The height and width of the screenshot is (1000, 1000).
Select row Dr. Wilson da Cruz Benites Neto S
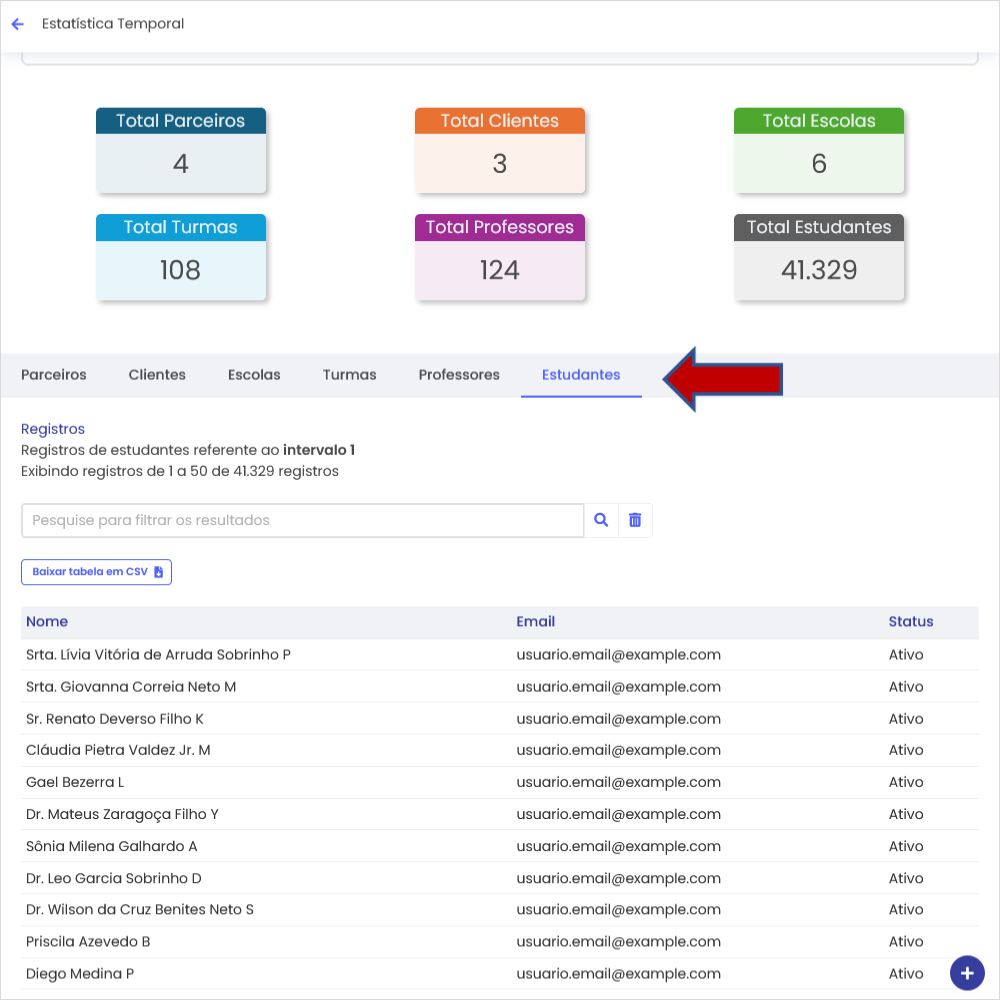pyautogui.click(x=500, y=910)
